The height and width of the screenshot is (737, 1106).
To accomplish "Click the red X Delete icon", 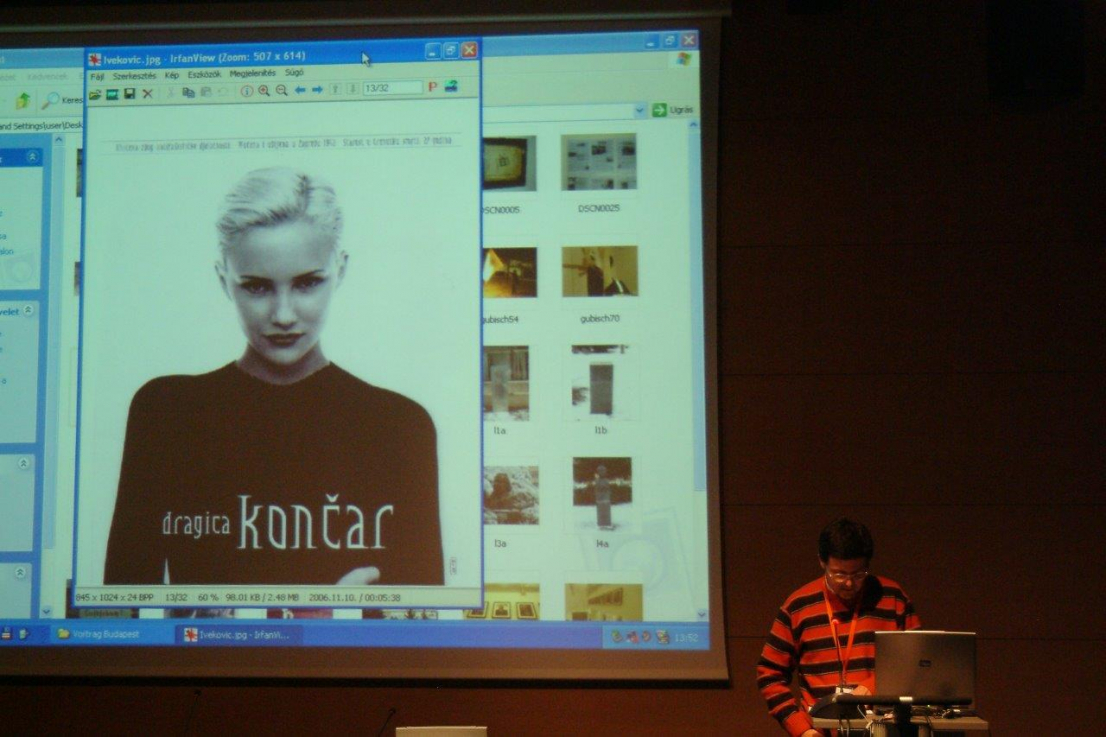I will point(147,93).
